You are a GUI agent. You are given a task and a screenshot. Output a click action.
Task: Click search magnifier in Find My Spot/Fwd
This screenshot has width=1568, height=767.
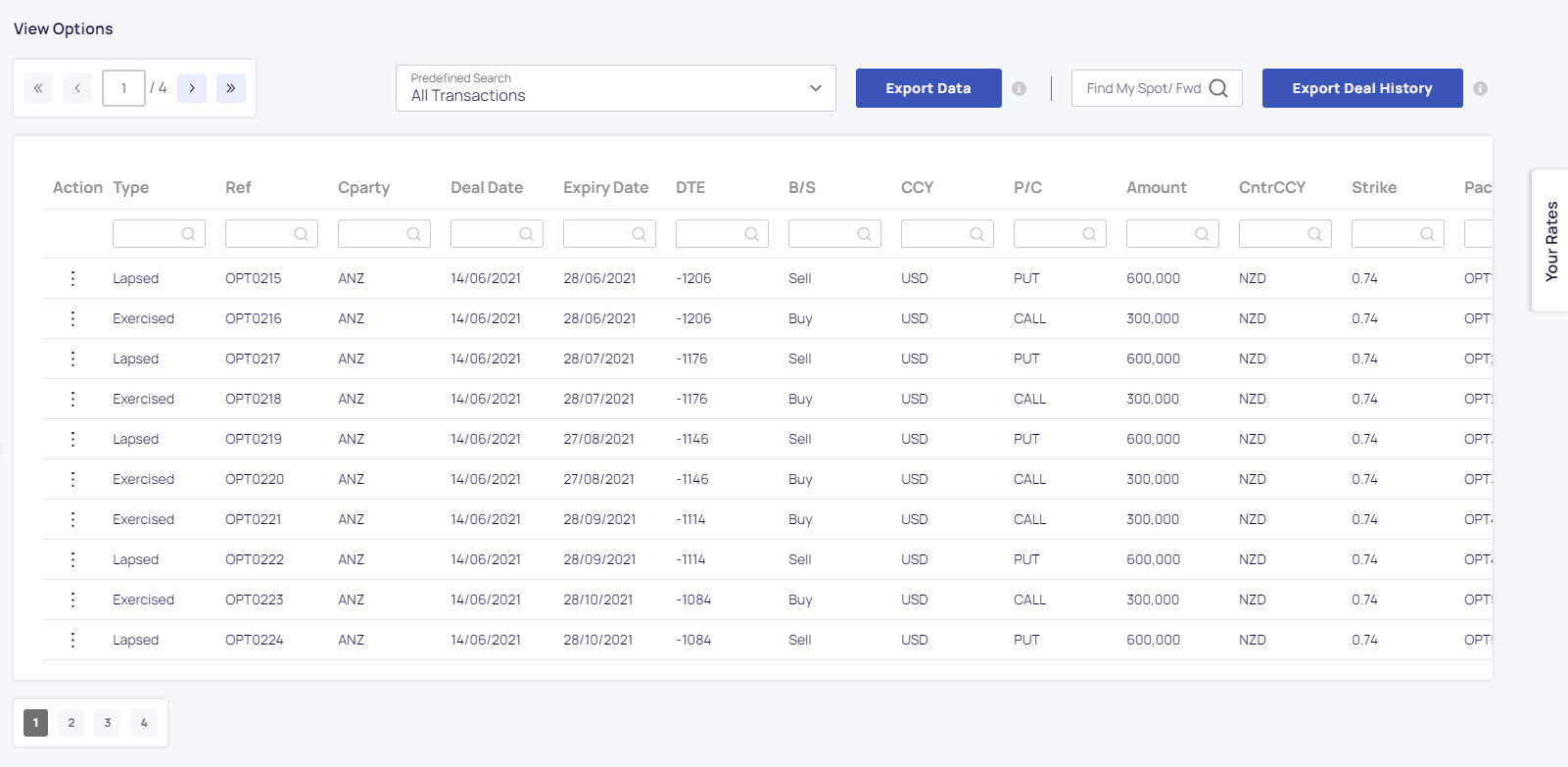pos(1218,88)
